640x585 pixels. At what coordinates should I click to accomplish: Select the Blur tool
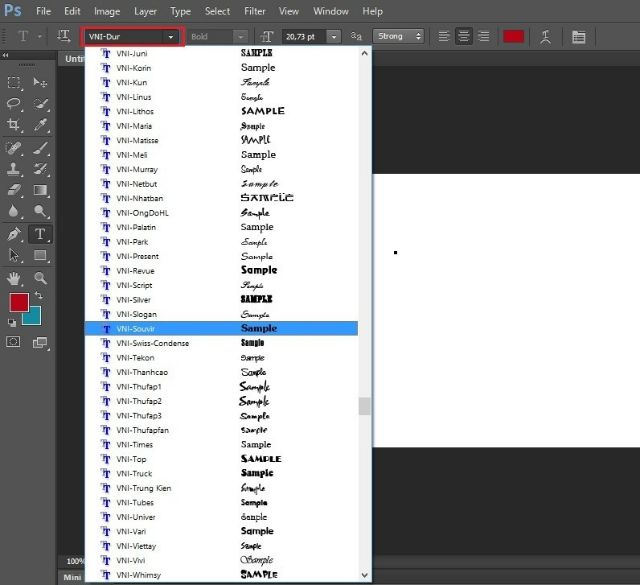click(14, 211)
